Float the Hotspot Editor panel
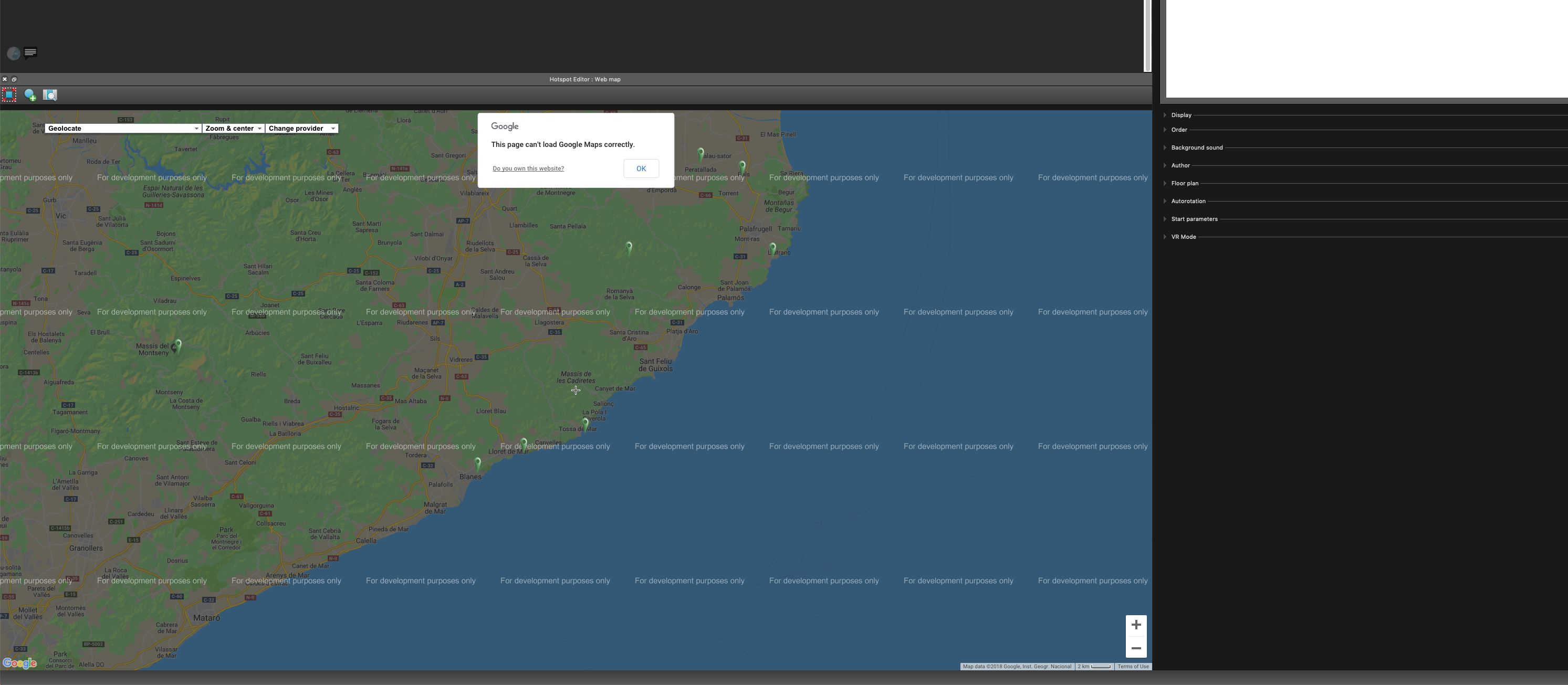 point(14,79)
